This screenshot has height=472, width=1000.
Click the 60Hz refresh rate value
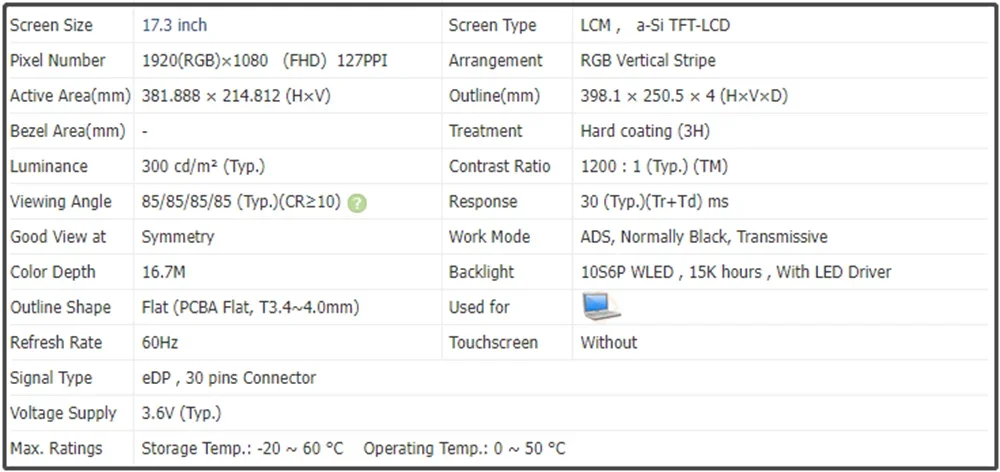pyautogui.click(x=160, y=342)
